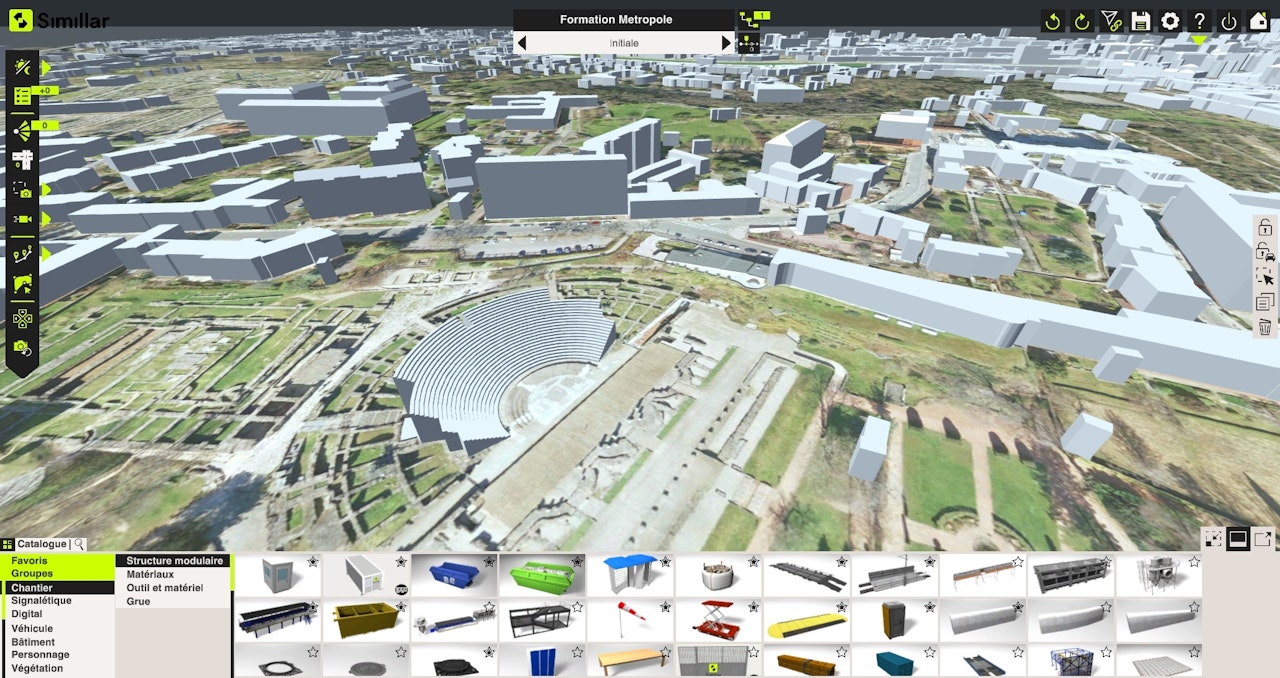Expand the green triangle below help icon
Screen dimensions: 1280x678
click(x=1199, y=40)
